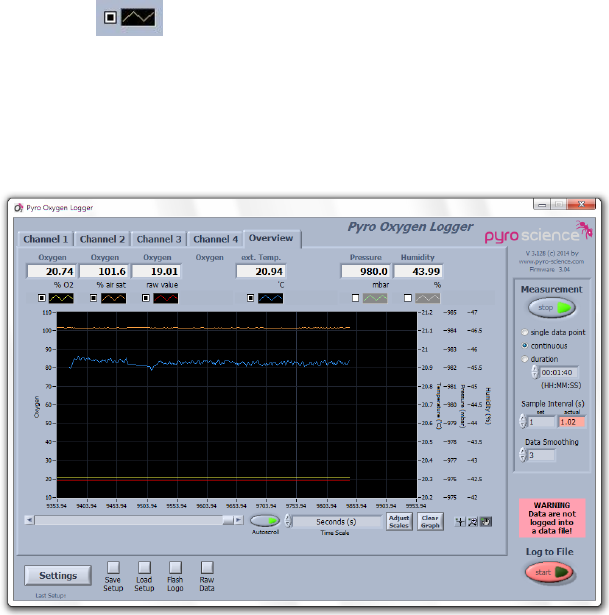This screenshot has height=615, width=609.
Task: Click the Load Setup button
Action: 144,567
